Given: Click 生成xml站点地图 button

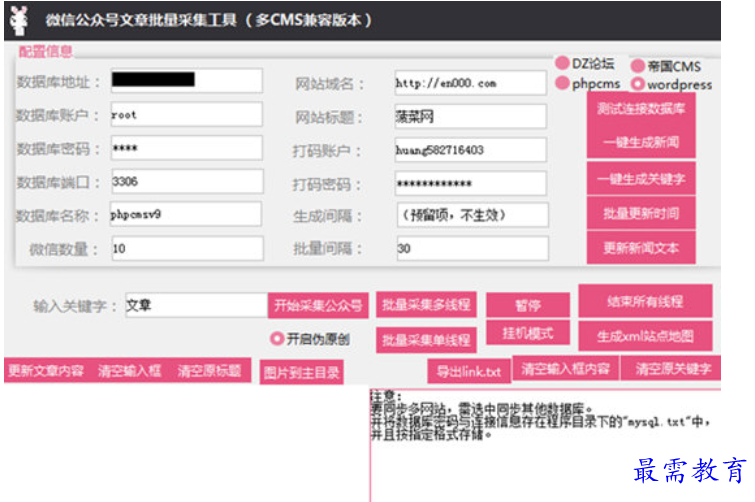Looking at the screenshot, I should click(645, 336).
